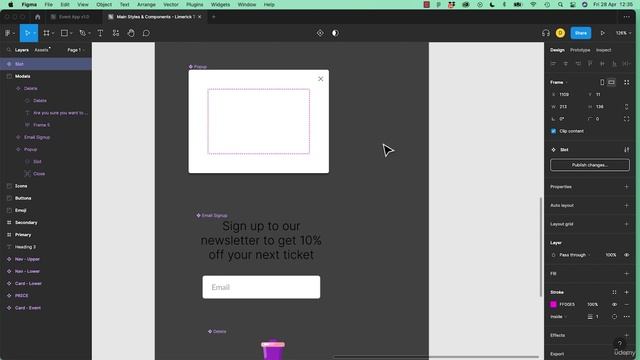
Task: Add a Layout grid with plus
Action: 627,224
